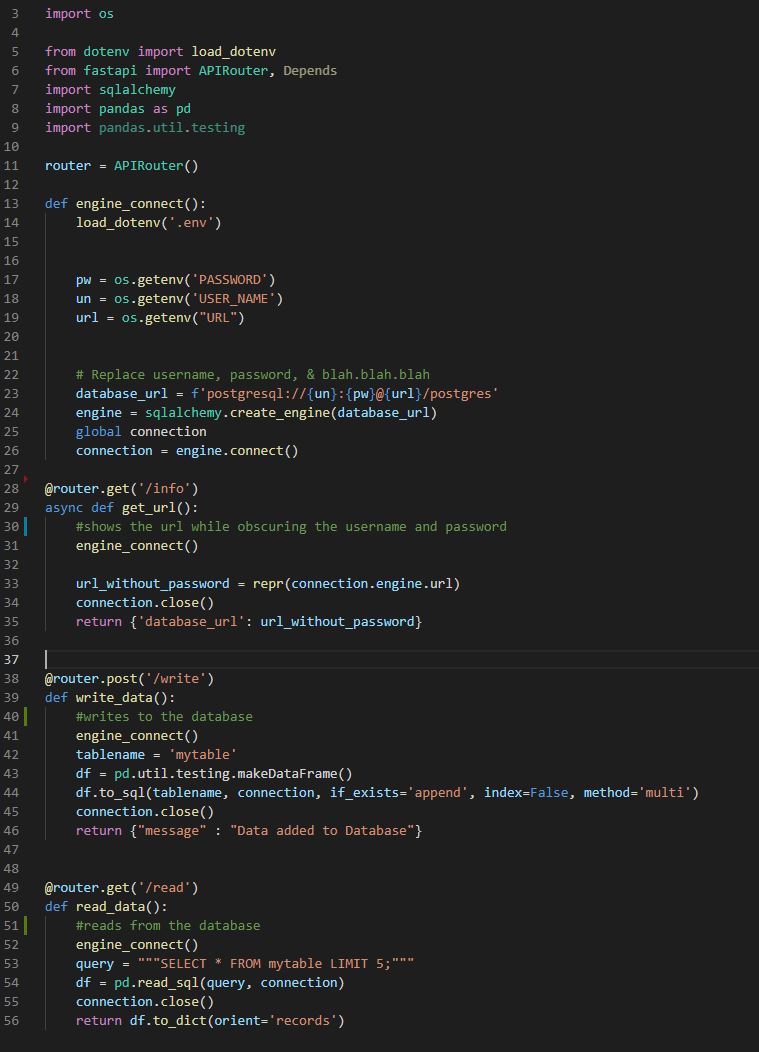Click the get_url function name
The image size is (759, 1052).
152,508
